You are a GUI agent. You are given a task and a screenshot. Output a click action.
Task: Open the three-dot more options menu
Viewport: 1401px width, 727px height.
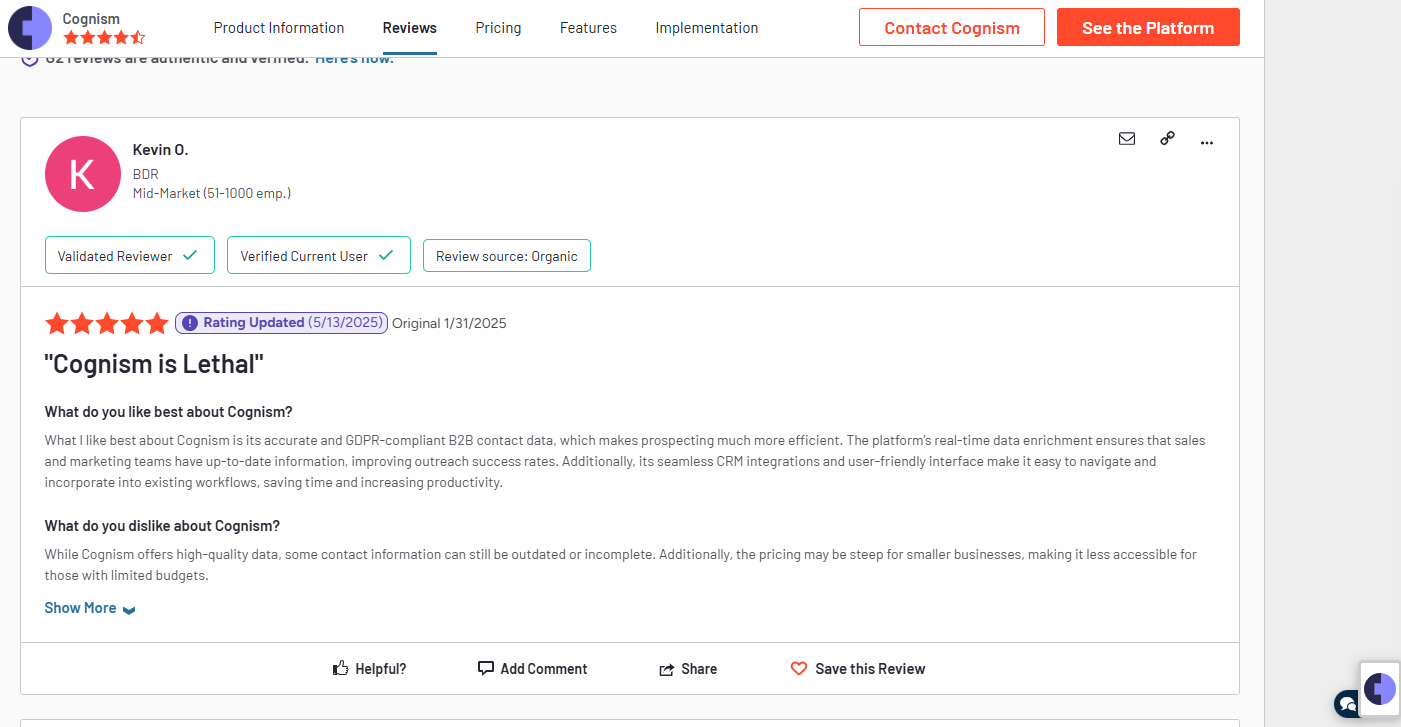(1207, 141)
